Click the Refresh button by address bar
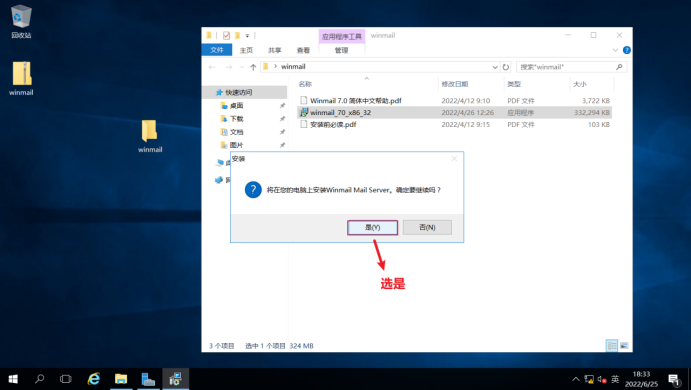The width and height of the screenshot is (691, 390). tap(506, 67)
